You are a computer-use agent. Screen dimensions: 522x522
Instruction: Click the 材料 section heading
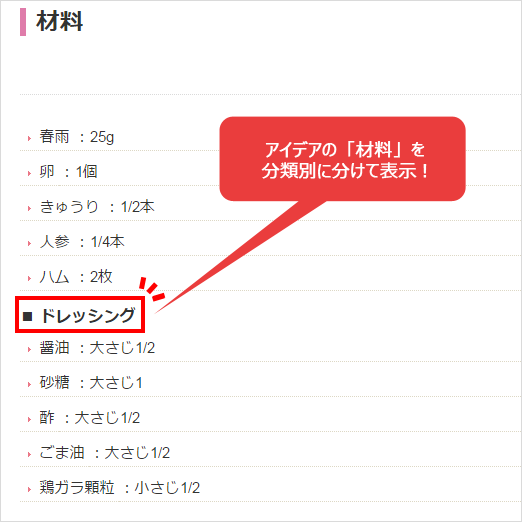(60, 21)
